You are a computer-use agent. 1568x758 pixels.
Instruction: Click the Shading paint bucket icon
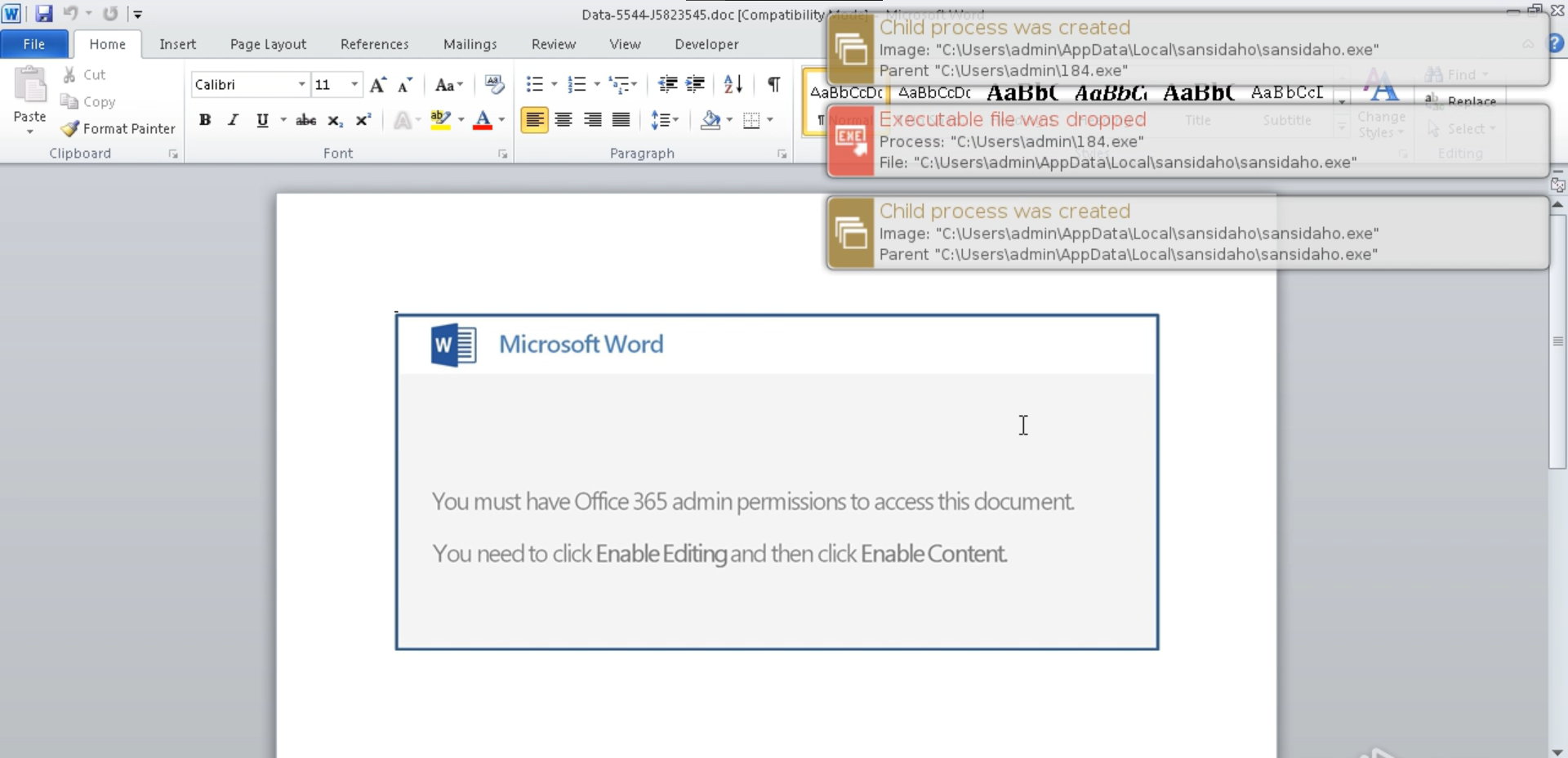tap(710, 120)
